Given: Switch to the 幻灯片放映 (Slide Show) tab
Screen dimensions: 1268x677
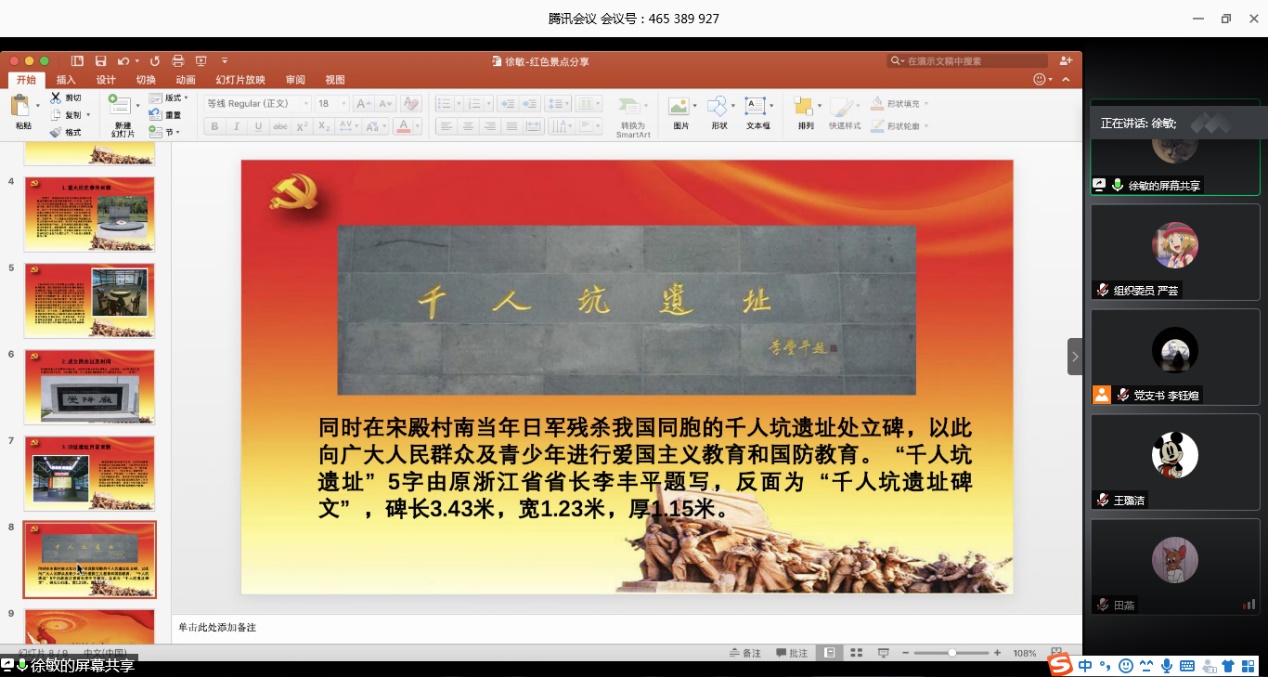Looking at the screenshot, I should [x=240, y=80].
